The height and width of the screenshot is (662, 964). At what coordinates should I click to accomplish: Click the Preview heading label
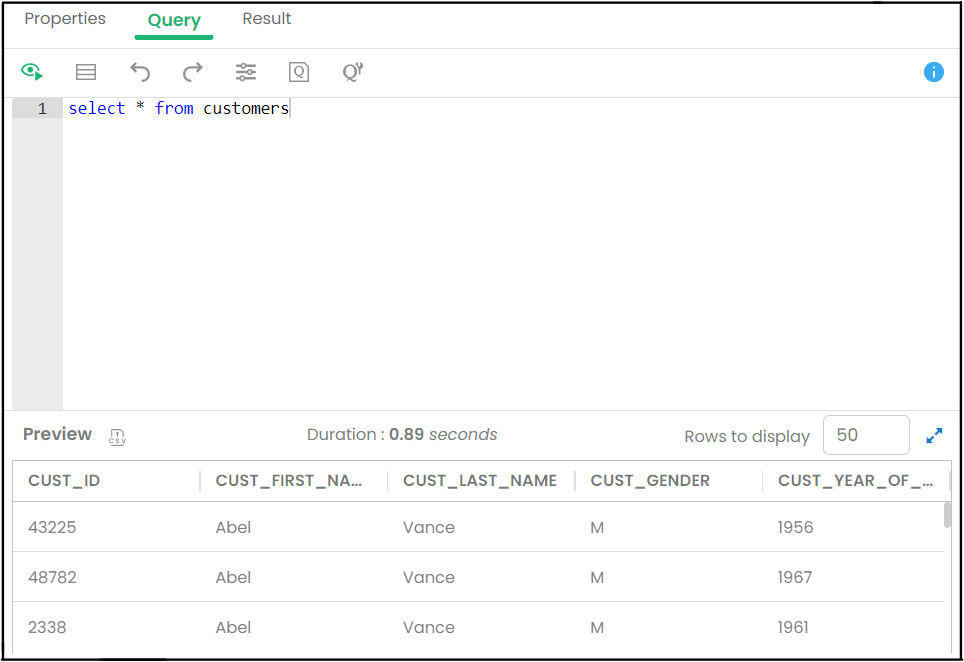point(57,434)
